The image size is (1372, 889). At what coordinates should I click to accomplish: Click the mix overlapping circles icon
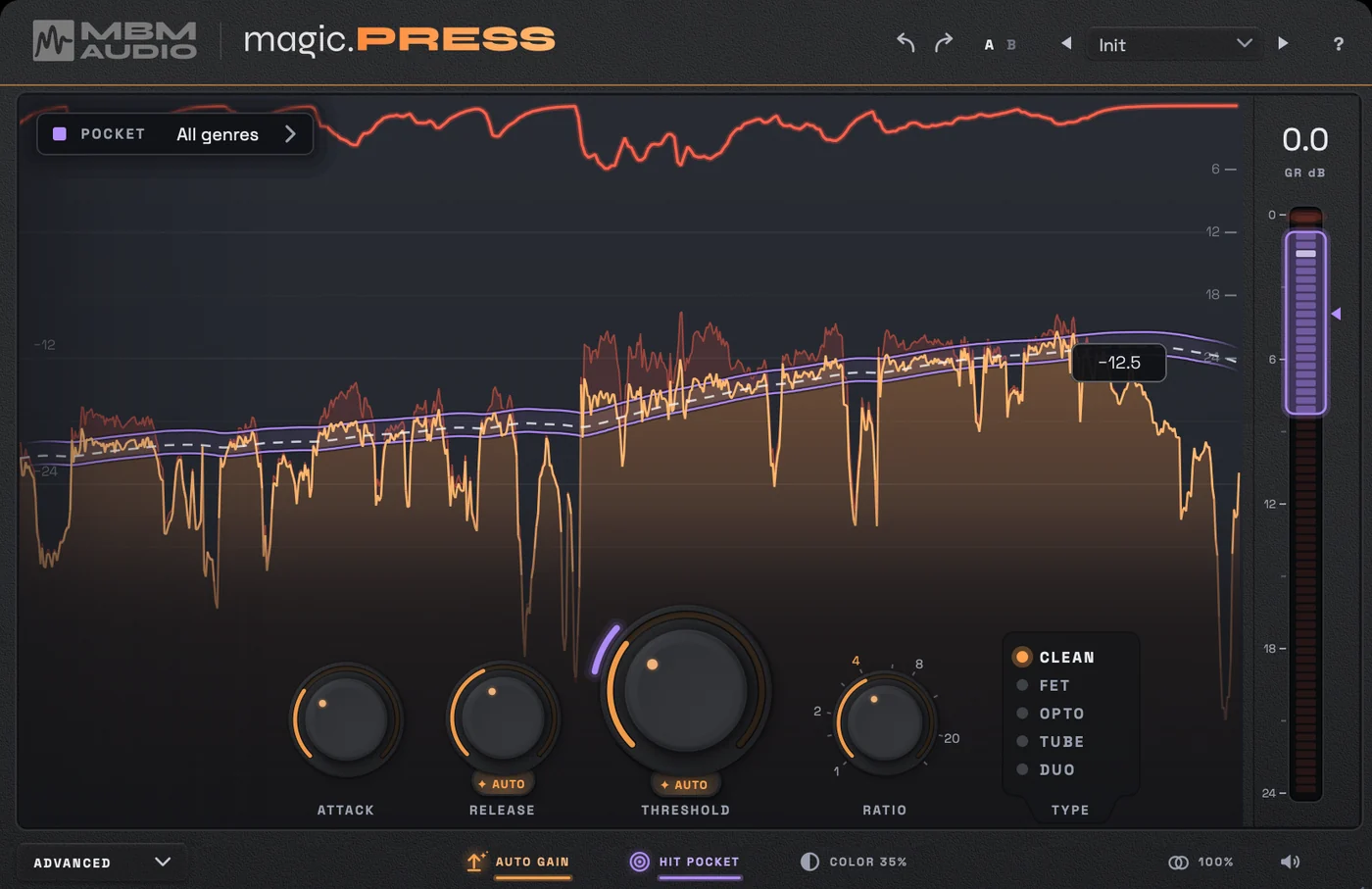(x=1178, y=863)
